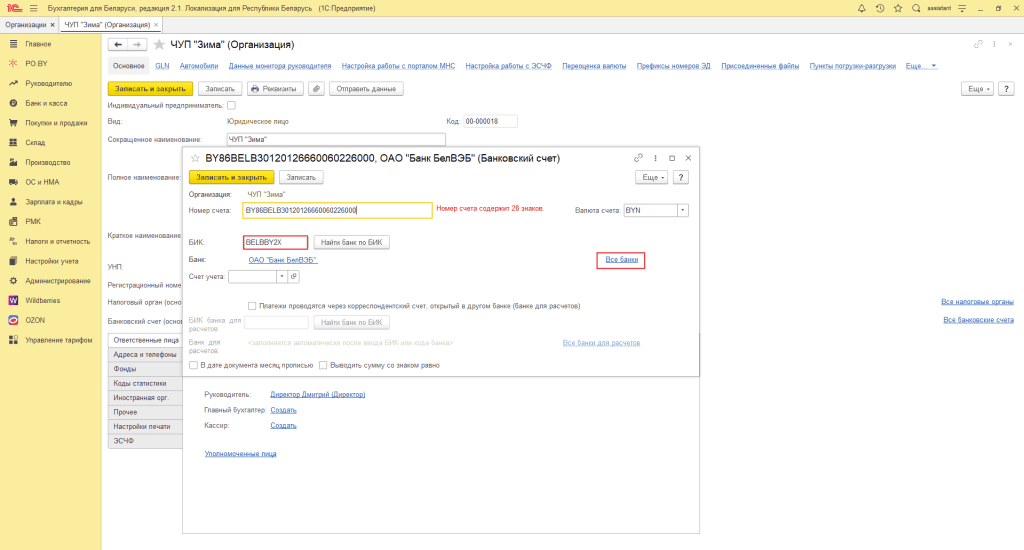
Task: Click the back arrow navigation button
Action: pos(117,45)
